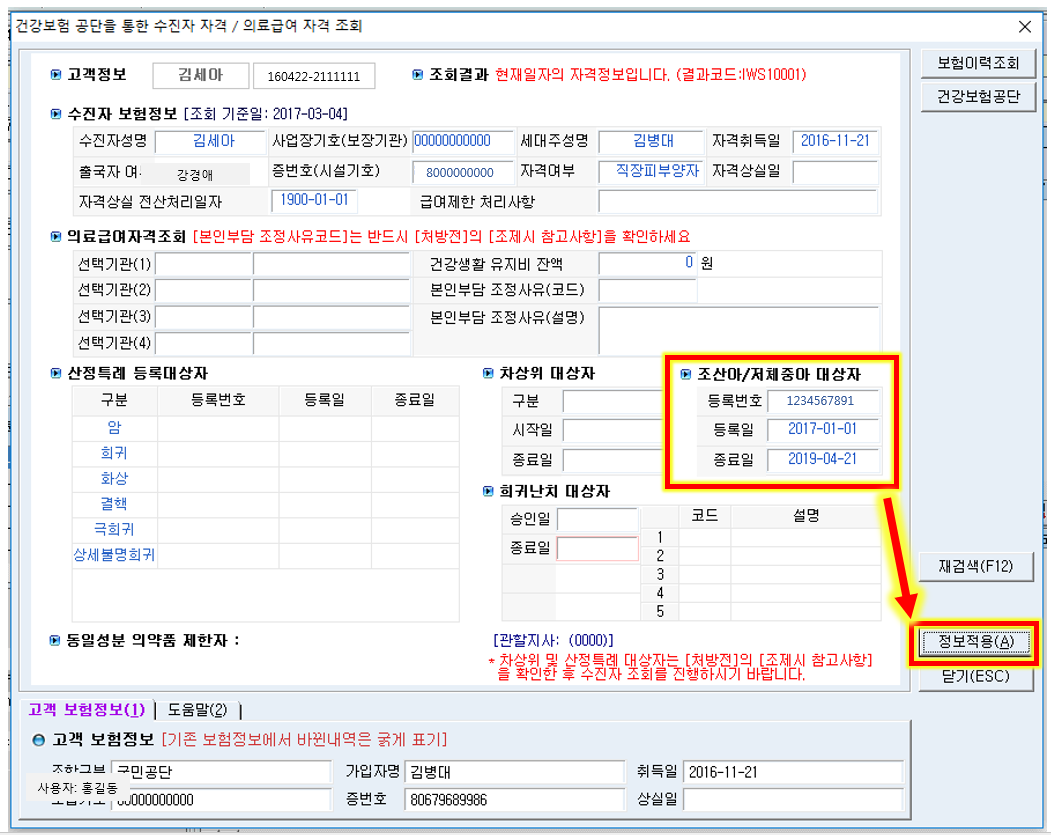Click the 산정특례 등록대상자 header icon
The height and width of the screenshot is (835, 1051).
tap(55, 373)
